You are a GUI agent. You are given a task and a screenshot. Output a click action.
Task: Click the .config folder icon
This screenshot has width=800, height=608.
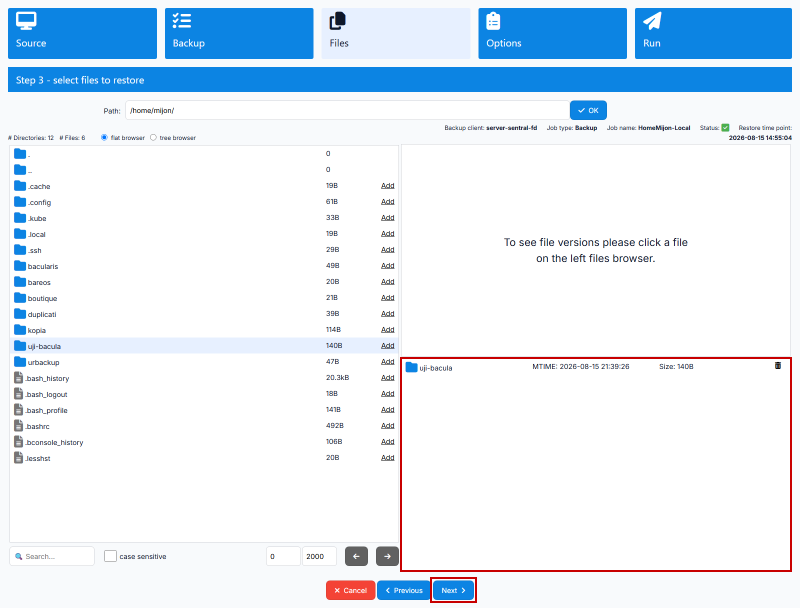[x=20, y=201]
